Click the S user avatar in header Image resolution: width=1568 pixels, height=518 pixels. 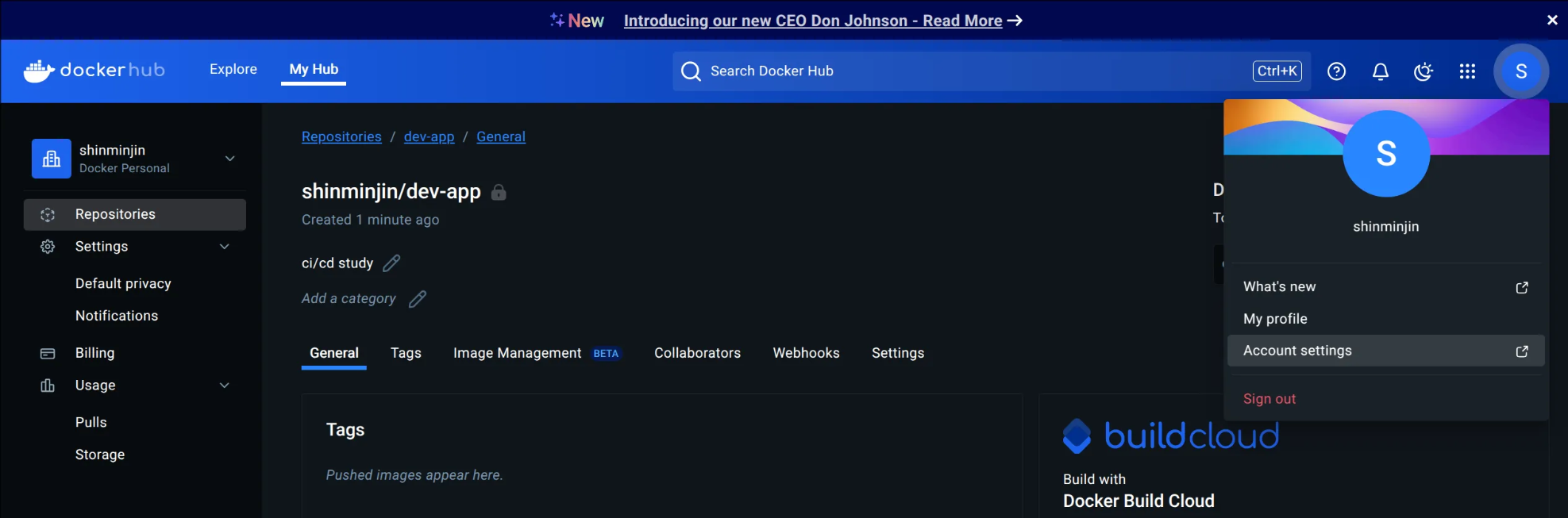click(1521, 71)
